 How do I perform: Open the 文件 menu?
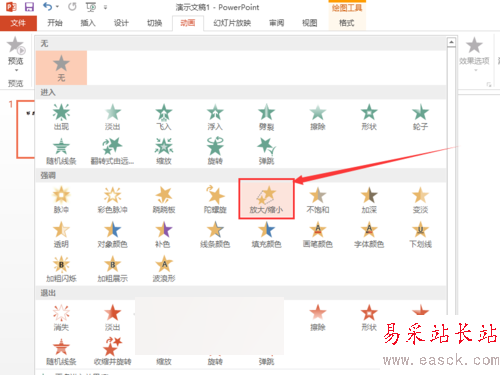click(x=18, y=23)
